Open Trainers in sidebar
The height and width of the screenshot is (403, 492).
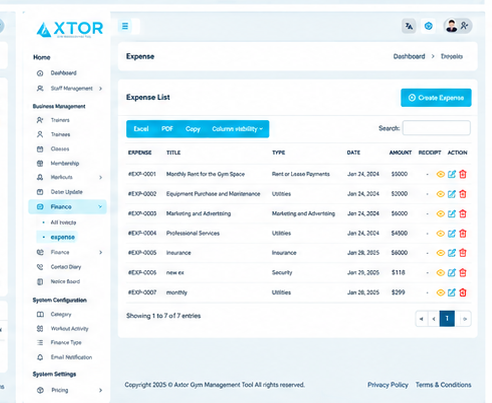[60, 120]
